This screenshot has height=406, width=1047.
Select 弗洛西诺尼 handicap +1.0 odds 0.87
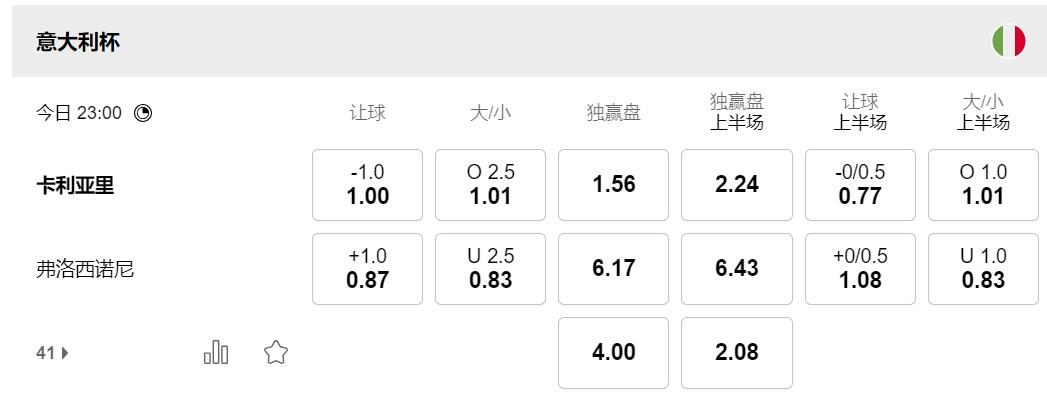[367, 269]
